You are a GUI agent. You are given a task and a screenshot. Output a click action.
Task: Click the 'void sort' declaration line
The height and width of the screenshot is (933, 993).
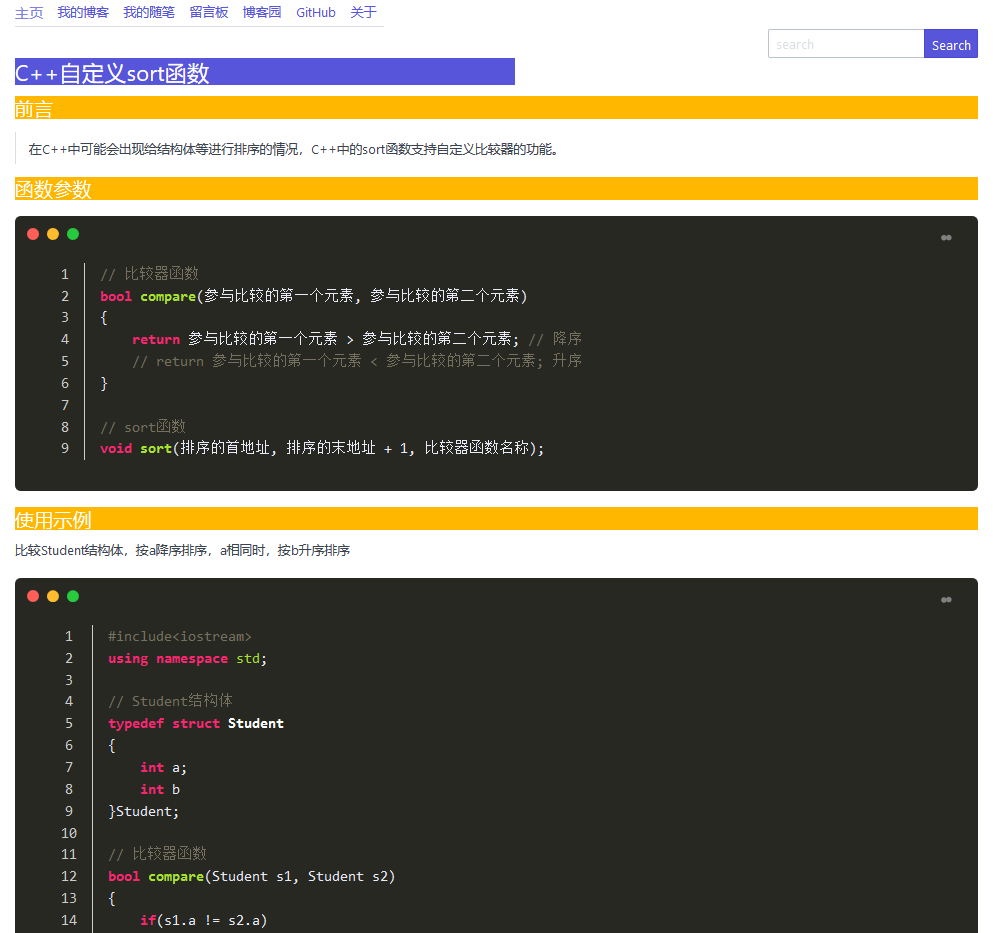click(322, 448)
